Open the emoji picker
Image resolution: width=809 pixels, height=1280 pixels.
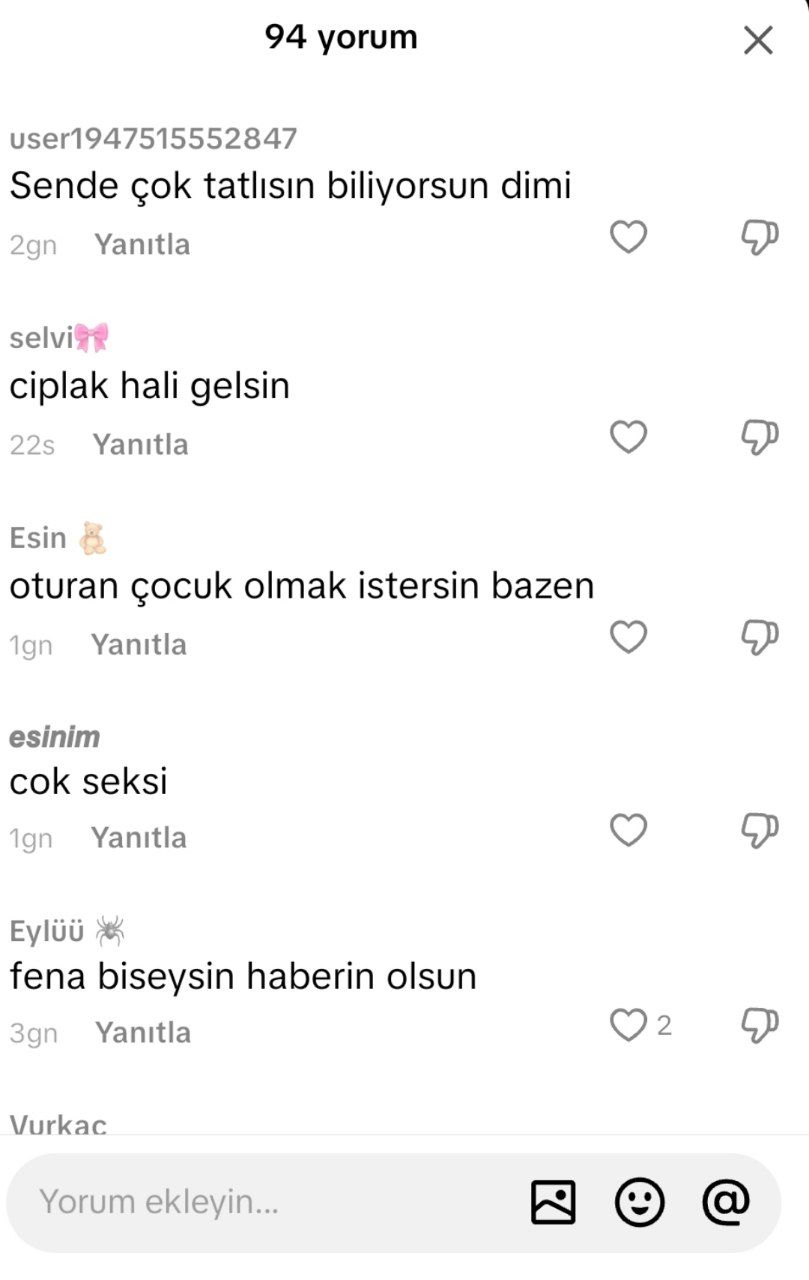click(x=640, y=1202)
